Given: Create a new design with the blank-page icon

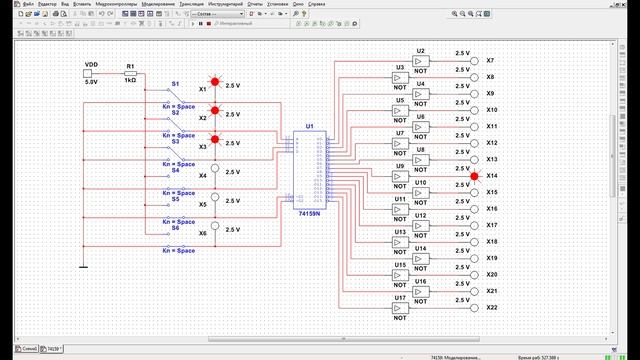Looking at the screenshot, I should pyautogui.click(x=21, y=14).
